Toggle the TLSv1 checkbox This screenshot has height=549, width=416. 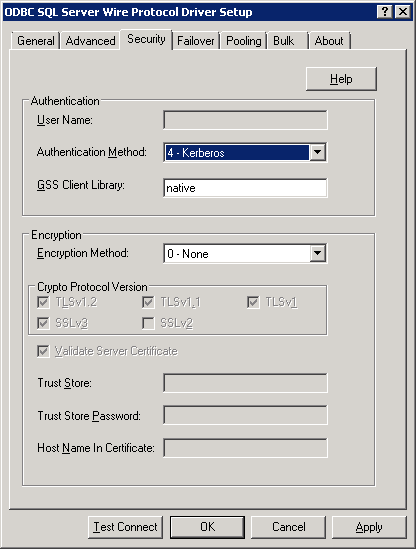tap(253, 302)
